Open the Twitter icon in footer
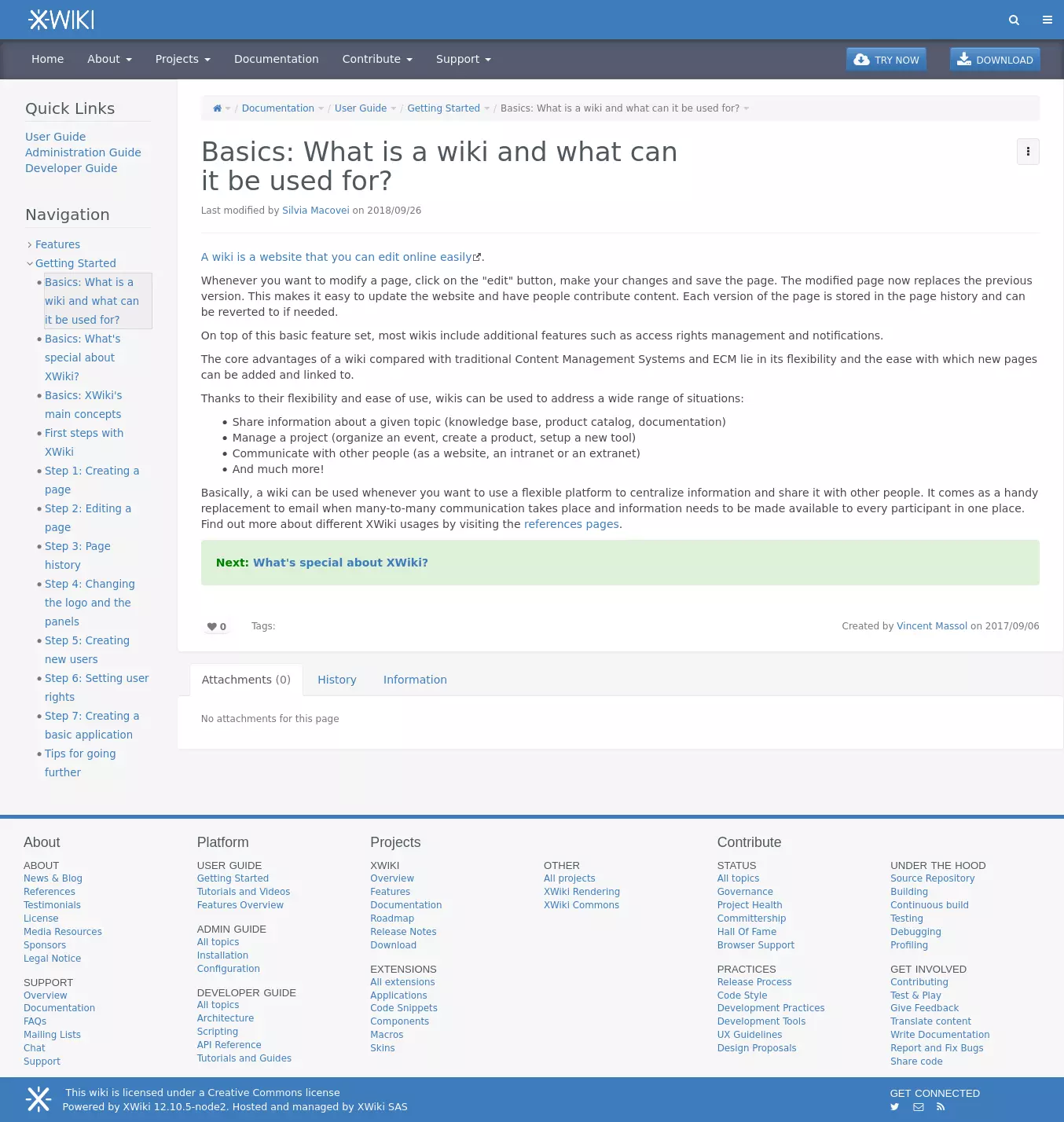This screenshot has width=1064, height=1122. coord(894,1107)
